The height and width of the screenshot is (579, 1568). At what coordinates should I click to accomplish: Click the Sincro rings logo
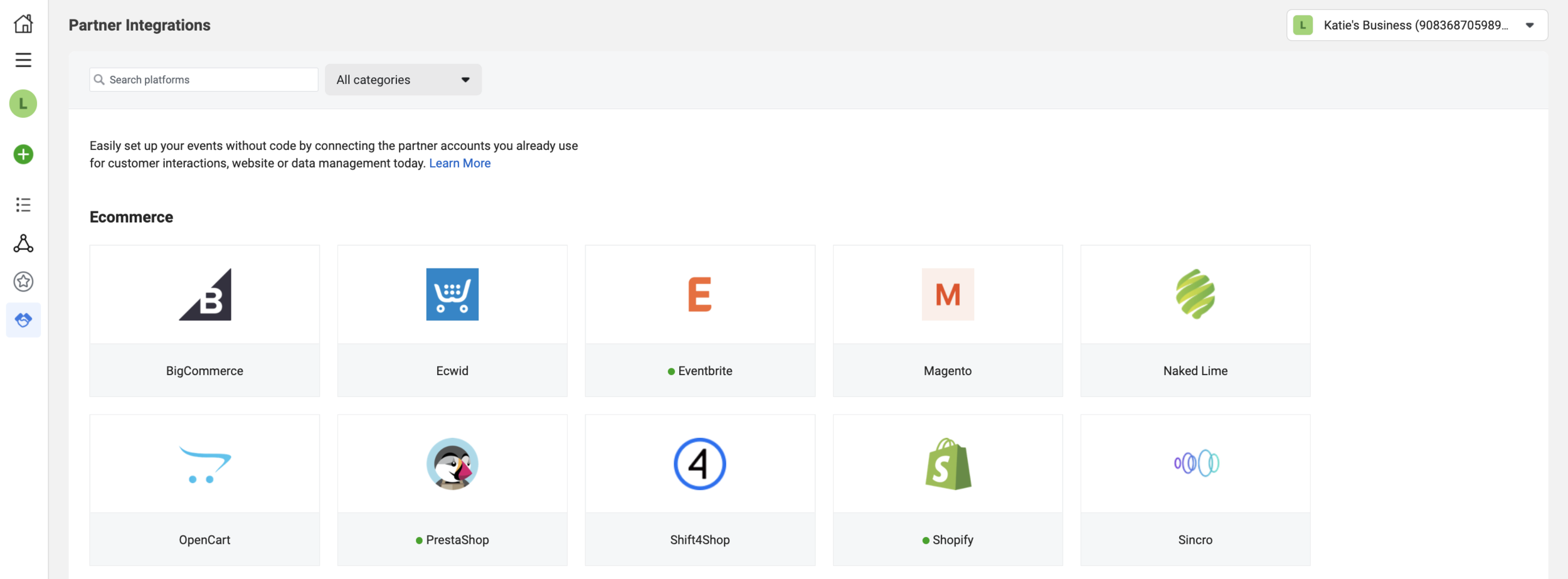point(1196,464)
